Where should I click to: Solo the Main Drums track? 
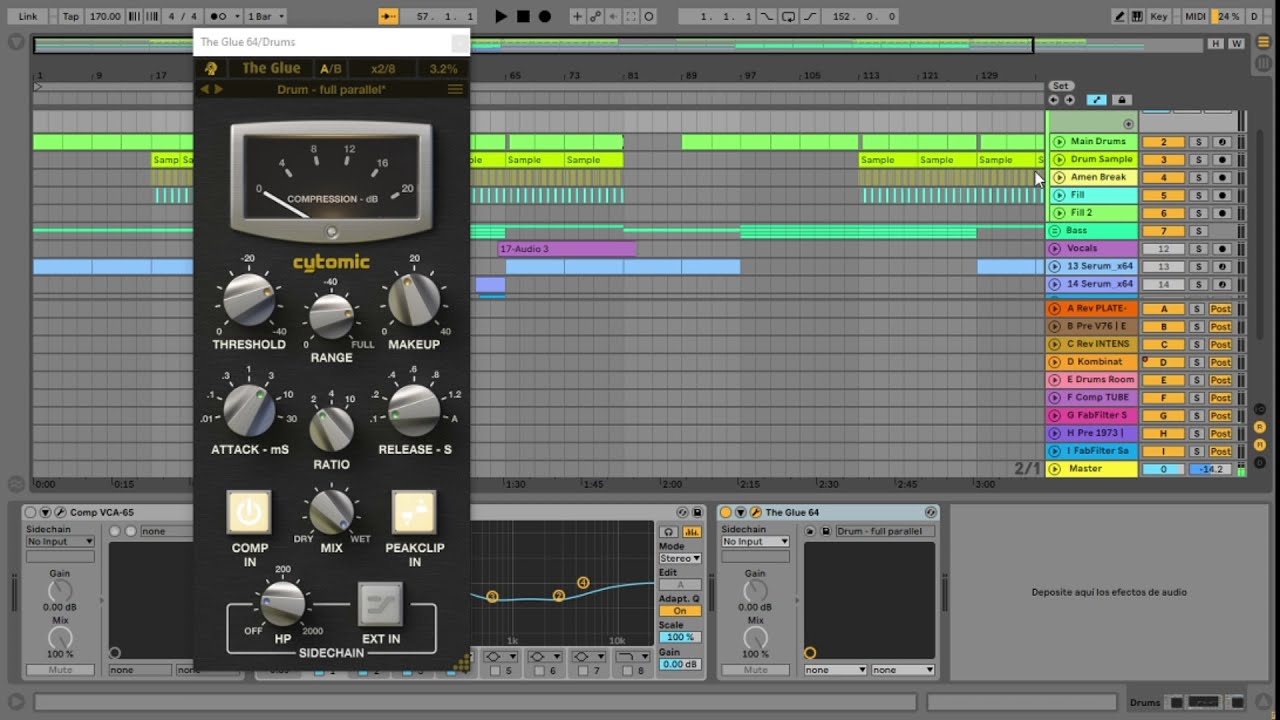[1198, 142]
